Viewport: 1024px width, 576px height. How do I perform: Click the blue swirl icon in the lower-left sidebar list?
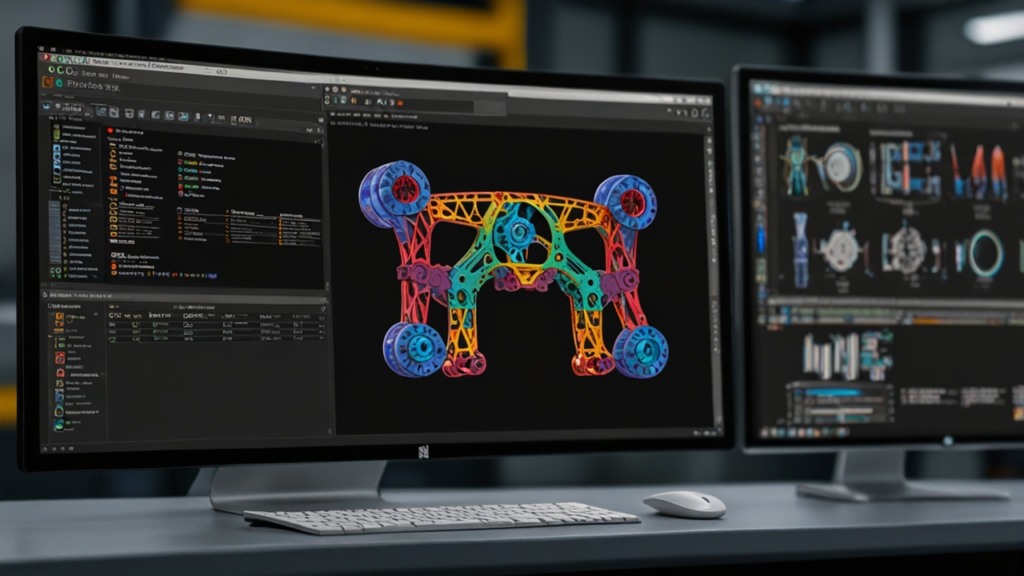click(x=59, y=395)
